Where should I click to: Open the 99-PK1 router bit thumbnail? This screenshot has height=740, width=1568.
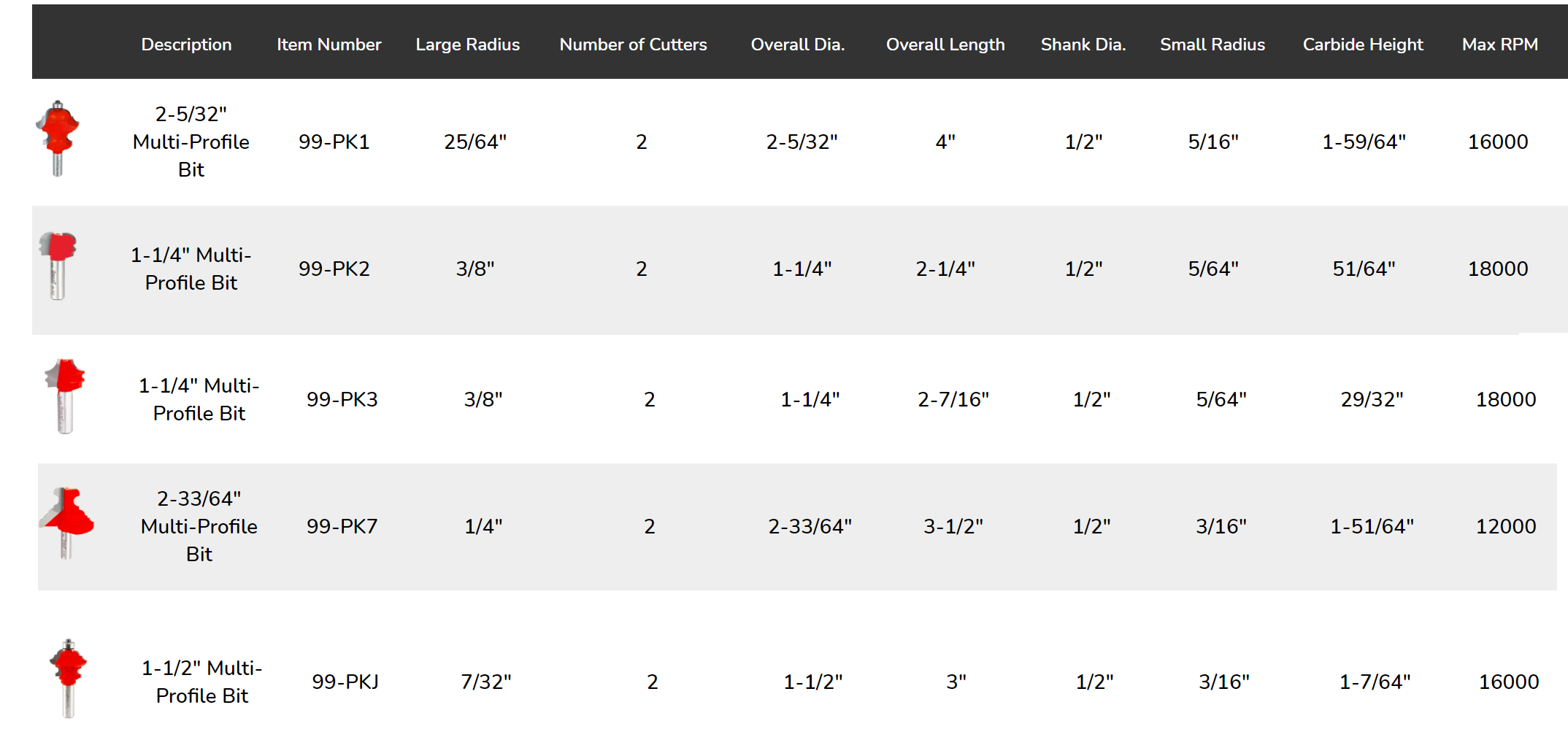(x=57, y=139)
